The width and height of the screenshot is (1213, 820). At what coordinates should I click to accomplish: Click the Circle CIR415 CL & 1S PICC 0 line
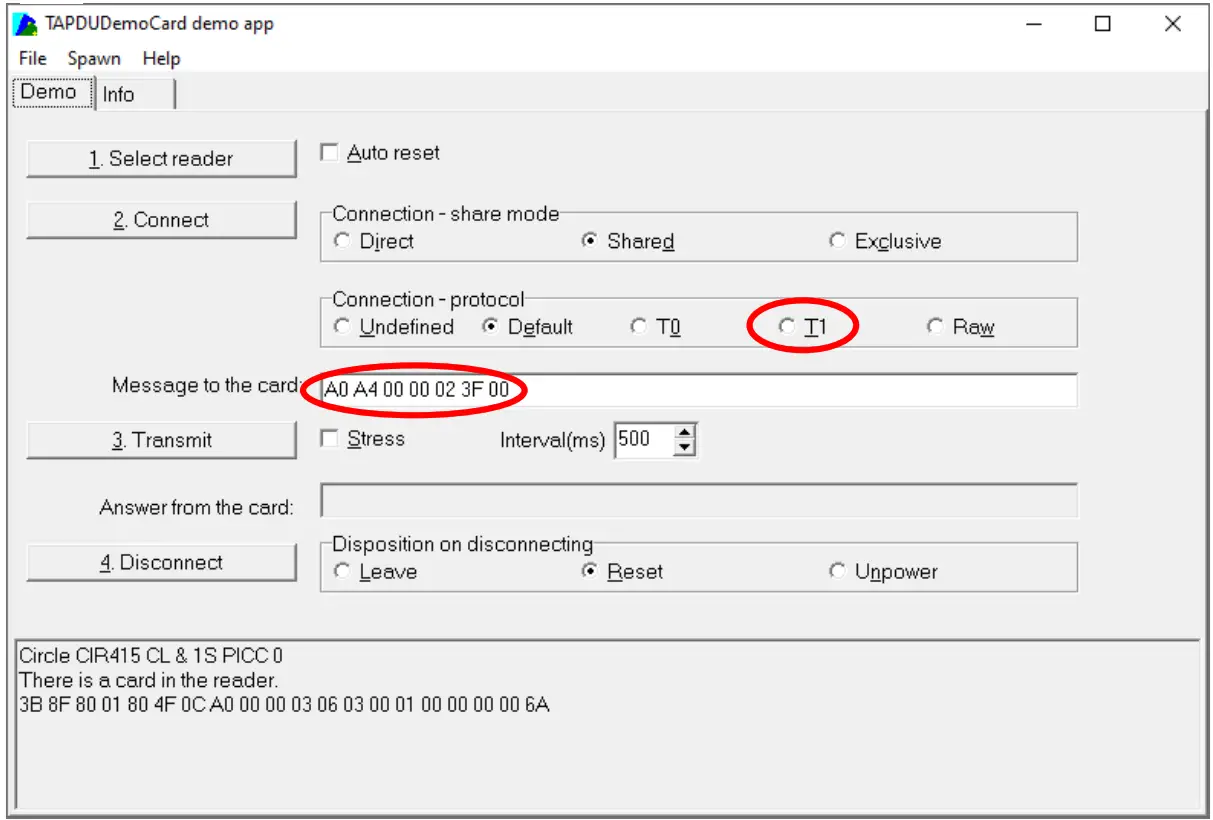[151, 656]
